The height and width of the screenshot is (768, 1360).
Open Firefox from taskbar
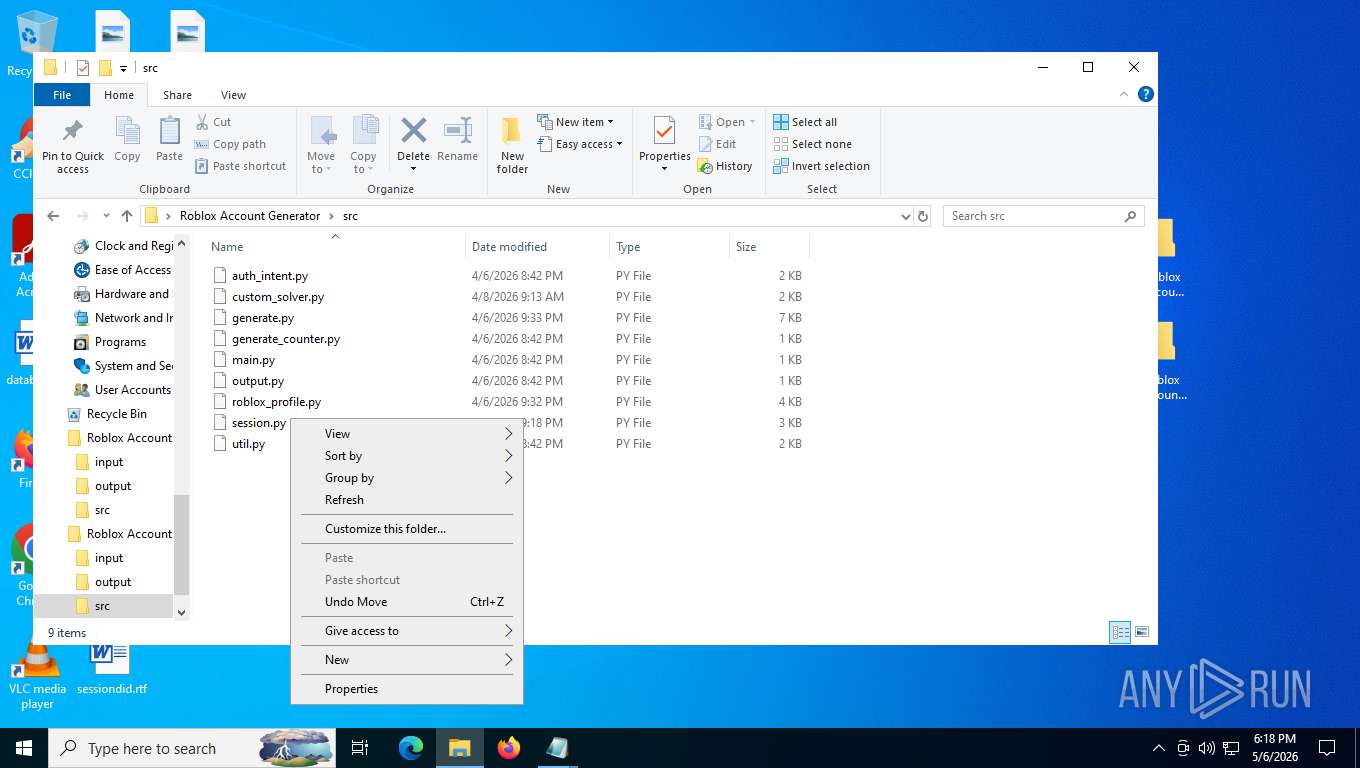pyautogui.click(x=509, y=748)
